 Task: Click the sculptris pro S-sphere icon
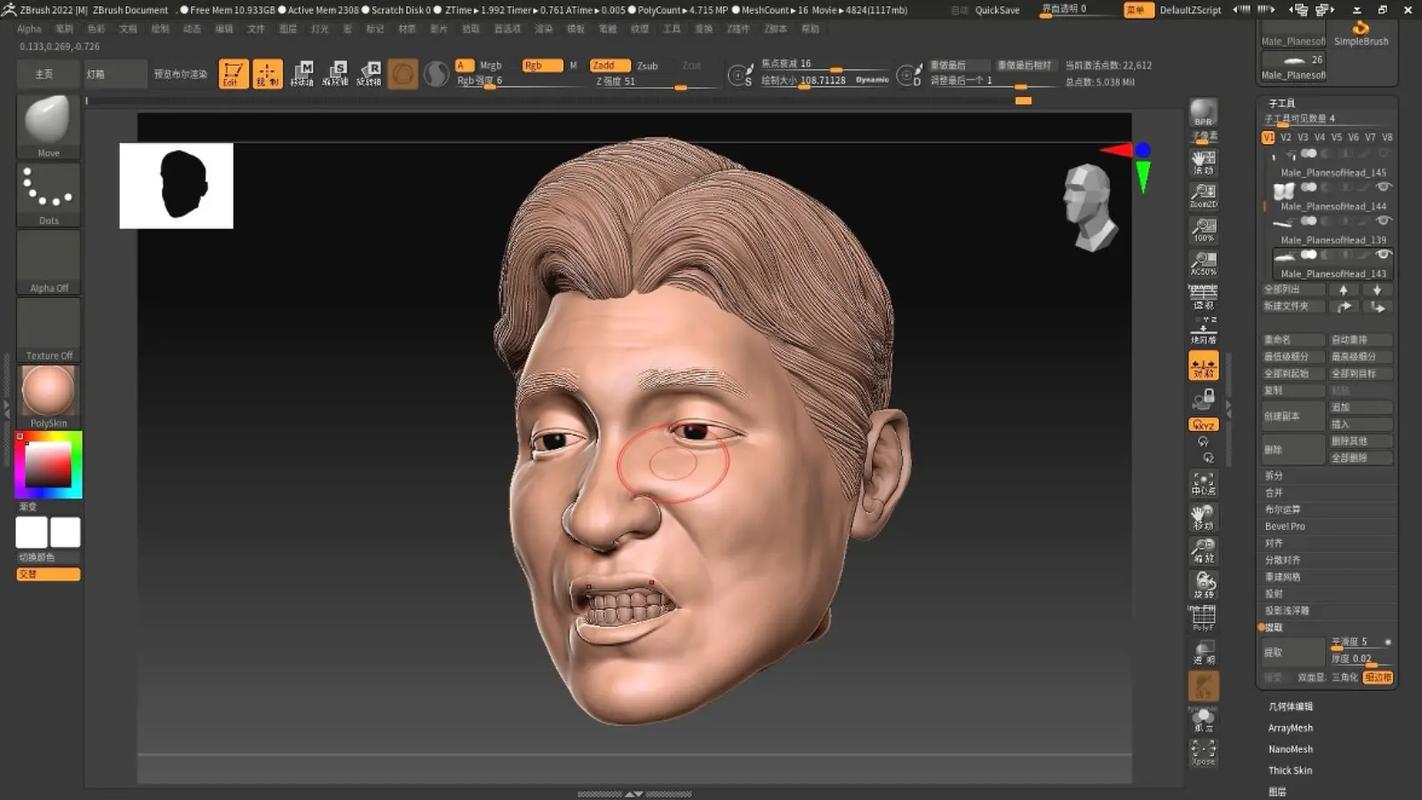tap(437, 74)
